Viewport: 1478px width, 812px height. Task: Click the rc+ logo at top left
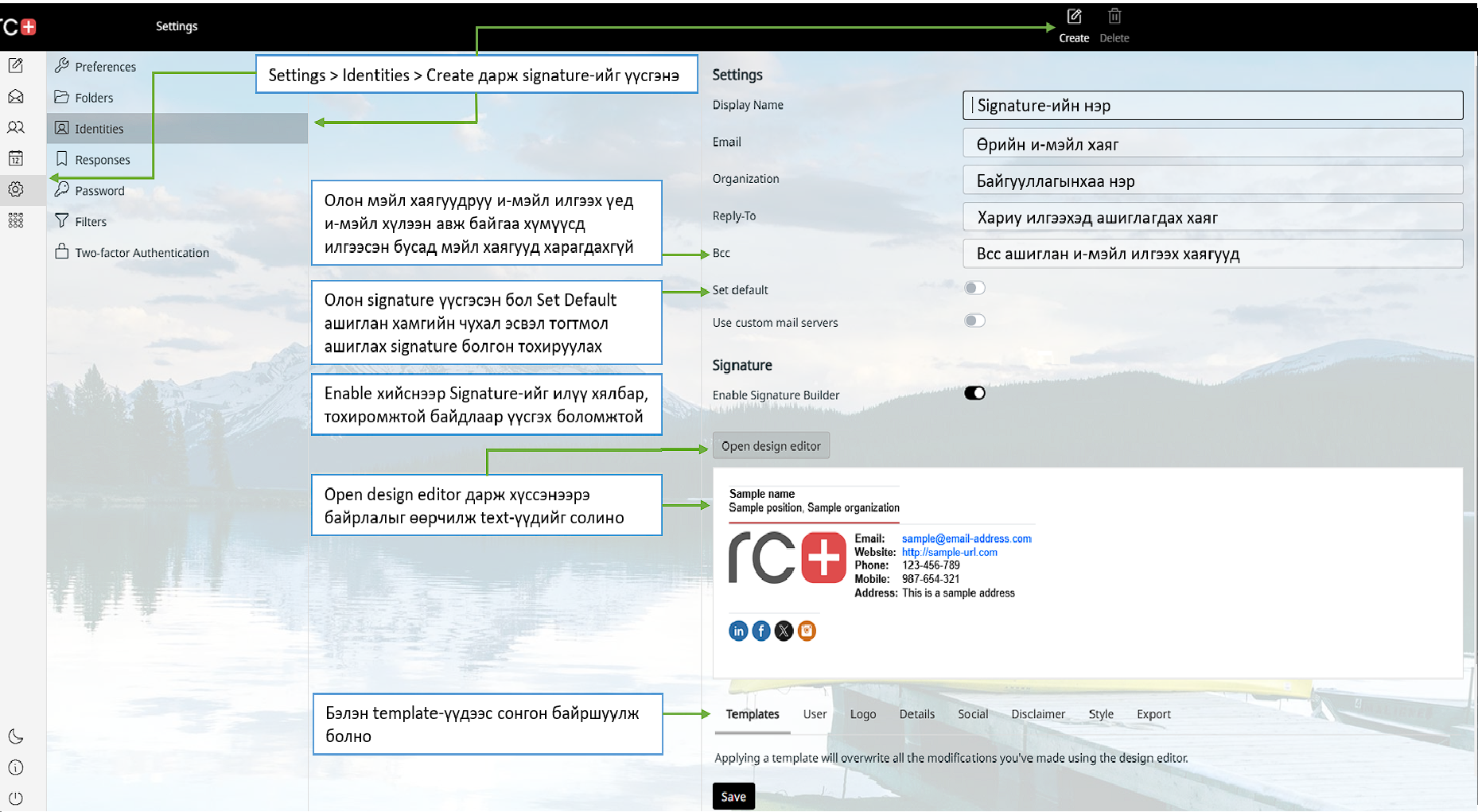(18, 27)
